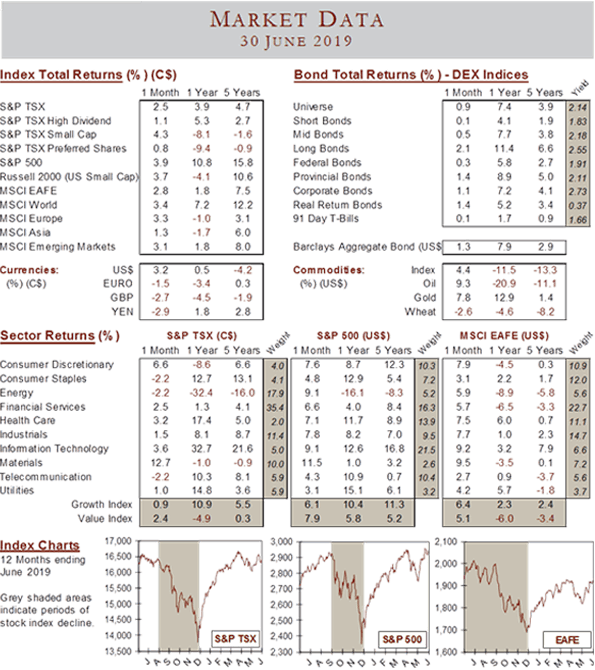This screenshot has width=595, height=670.
Task: Click the S&P 500 line chart
Action: tap(365, 597)
